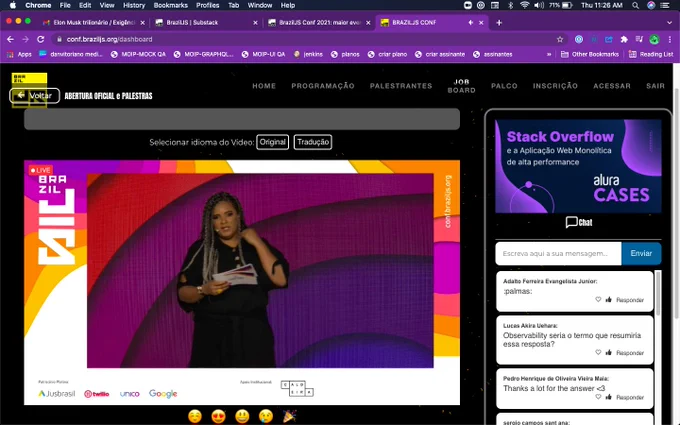The width and height of the screenshot is (680, 425).
Task: Send message with Enviar button
Action: coord(641,253)
